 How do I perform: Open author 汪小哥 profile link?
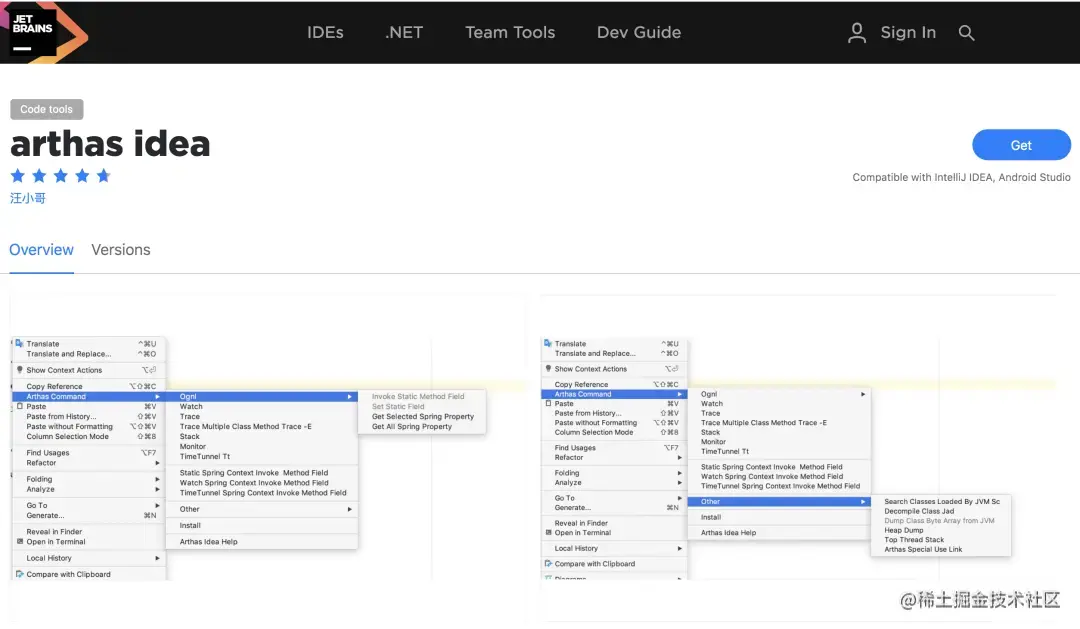click(x=28, y=198)
